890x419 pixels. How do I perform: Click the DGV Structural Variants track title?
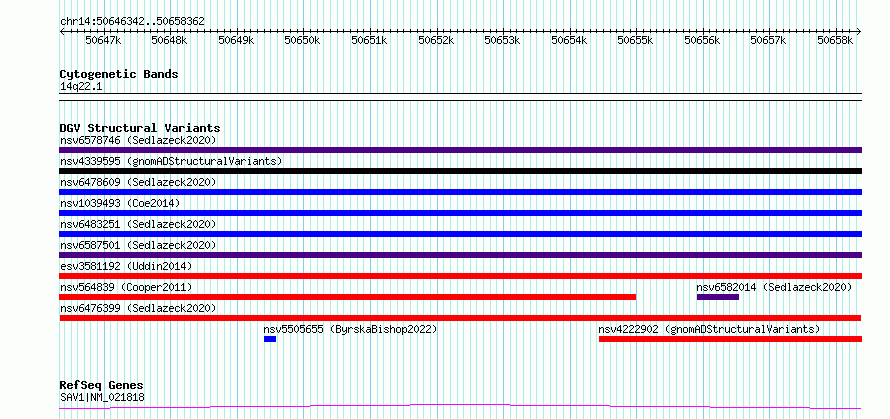pos(140,128)
